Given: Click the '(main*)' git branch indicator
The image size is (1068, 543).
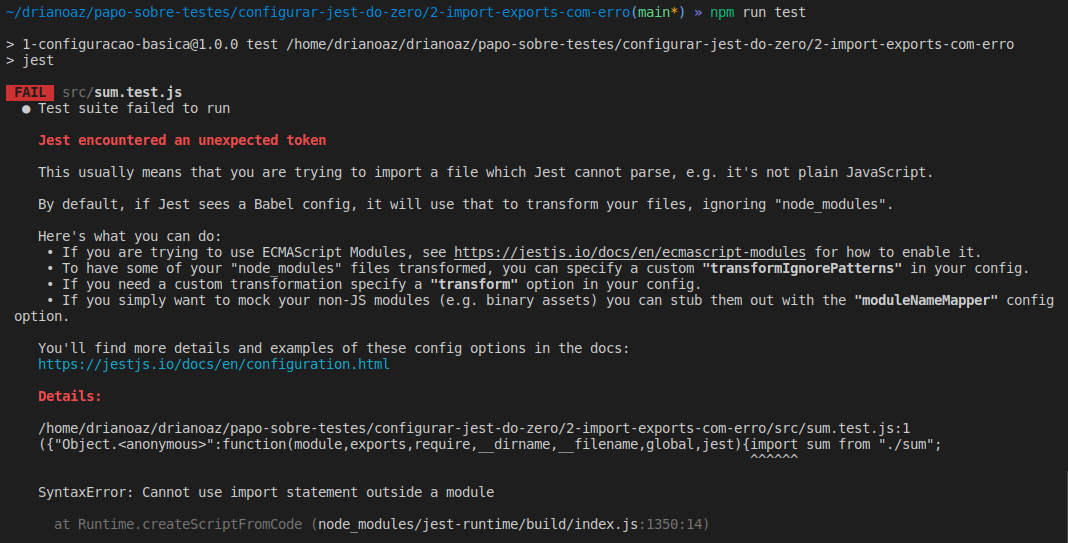Looking at the screenshot, I should (658, 12).
